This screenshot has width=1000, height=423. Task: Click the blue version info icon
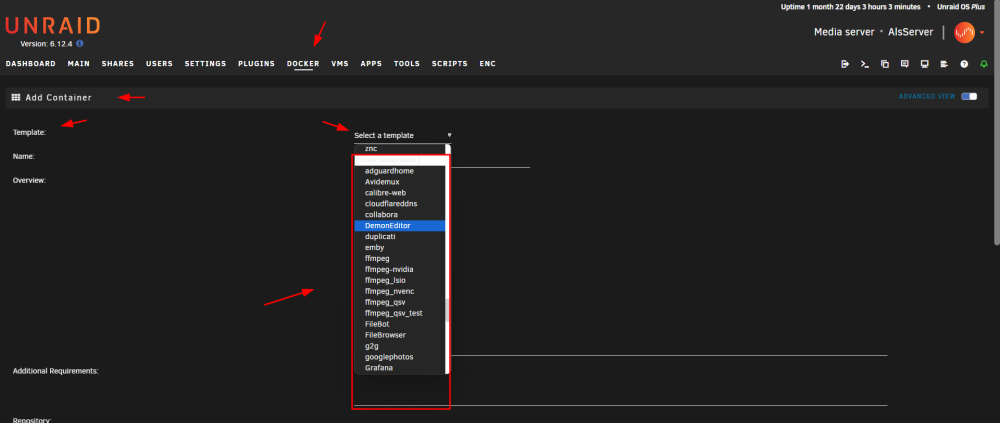[80, 44]
